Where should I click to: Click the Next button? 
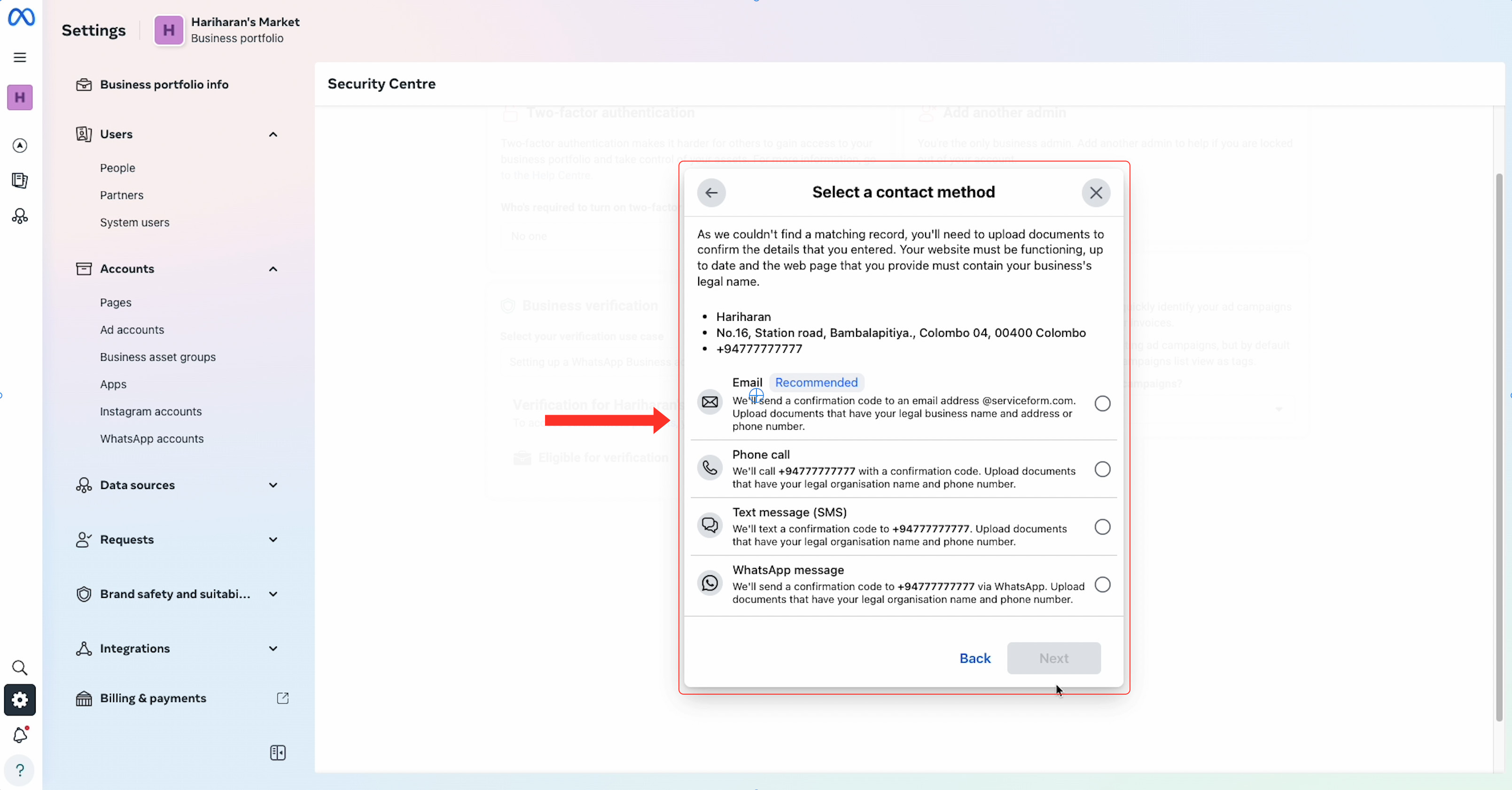[x=1053, y=658]
